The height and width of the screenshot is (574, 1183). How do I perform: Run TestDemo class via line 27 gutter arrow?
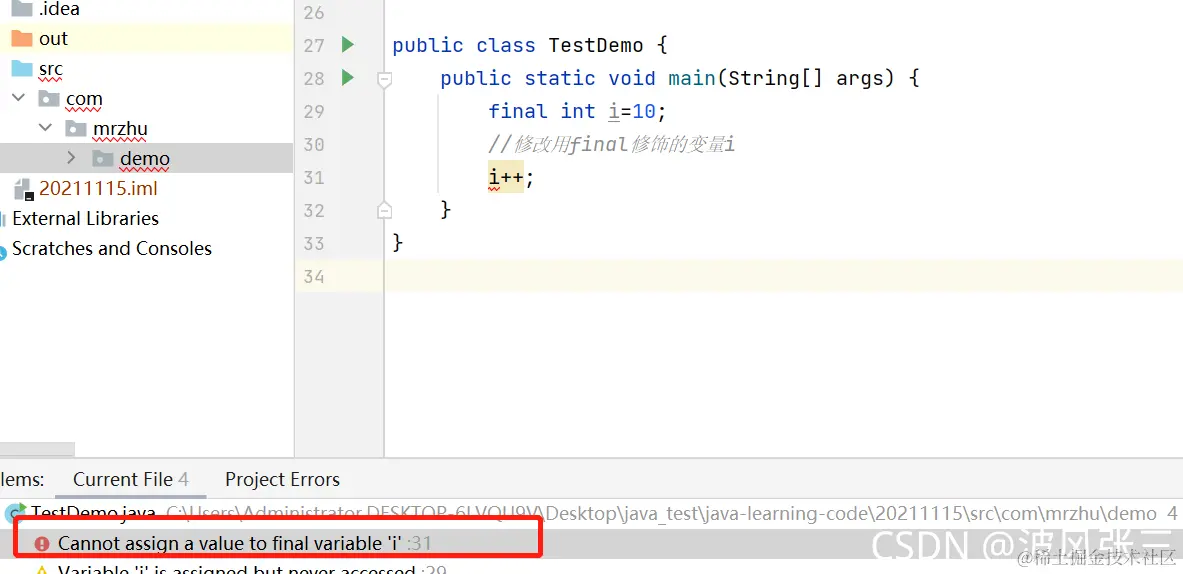[x=347, y=45]
